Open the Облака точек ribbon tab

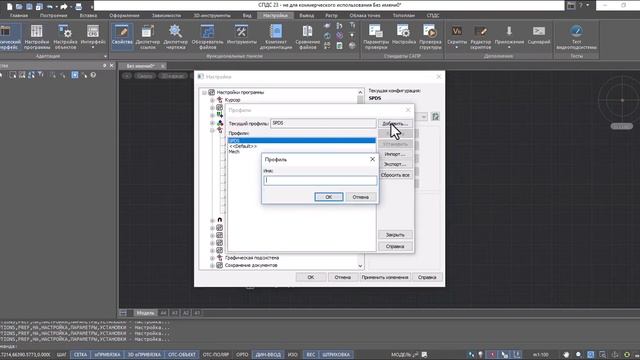point(365,16)
